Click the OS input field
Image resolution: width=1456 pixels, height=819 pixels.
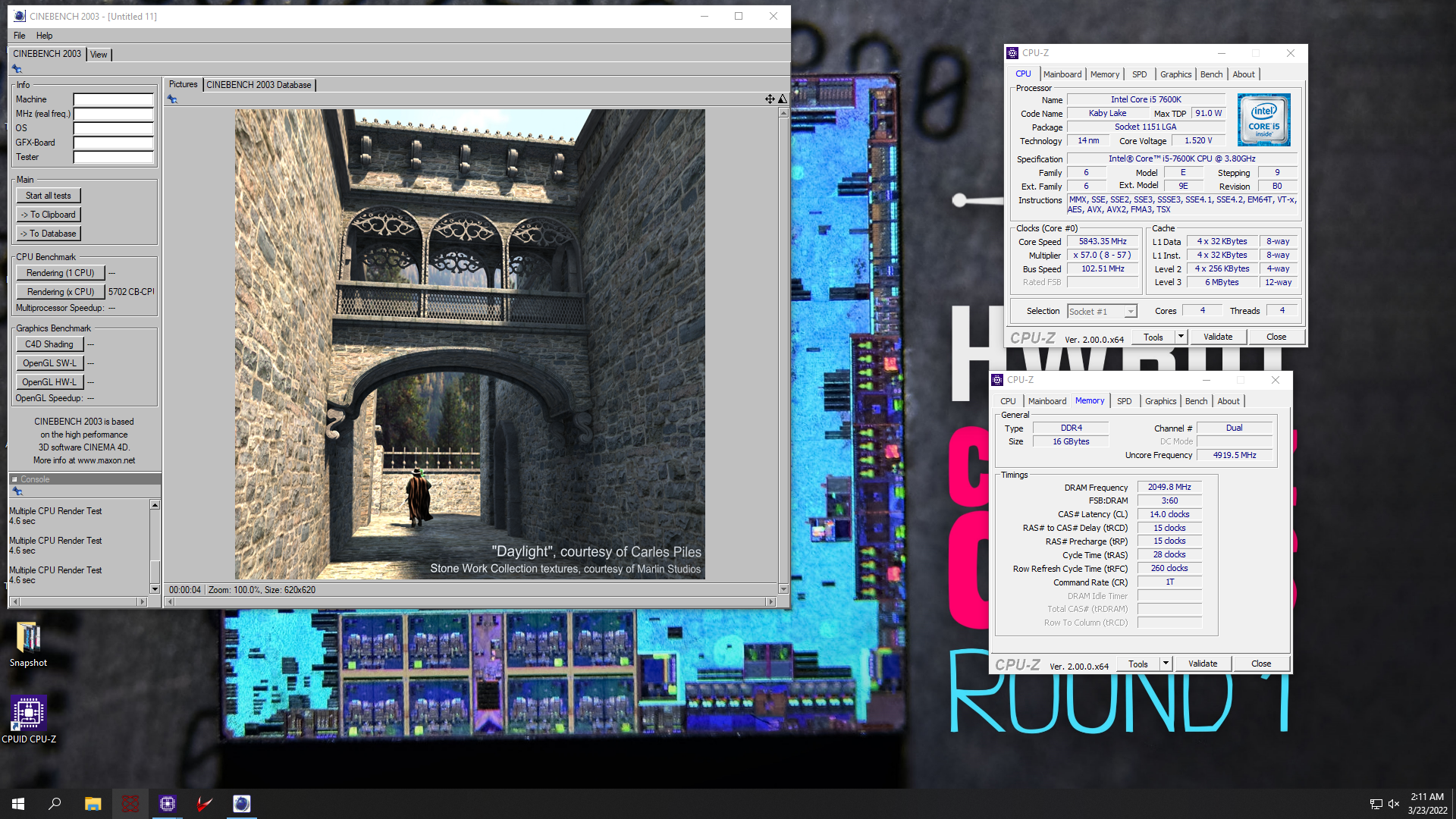pyautogui.click(x=114, y=128)
